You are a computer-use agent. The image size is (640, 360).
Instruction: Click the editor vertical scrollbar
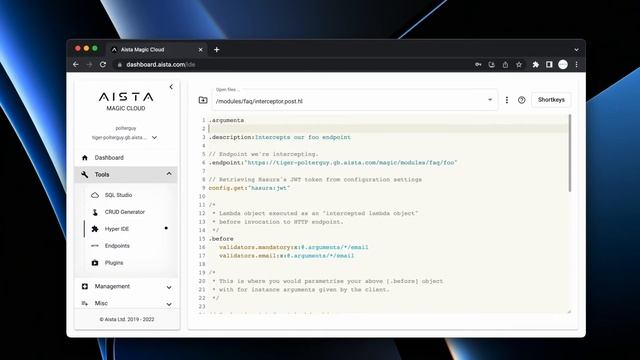[x=570, y=153]
